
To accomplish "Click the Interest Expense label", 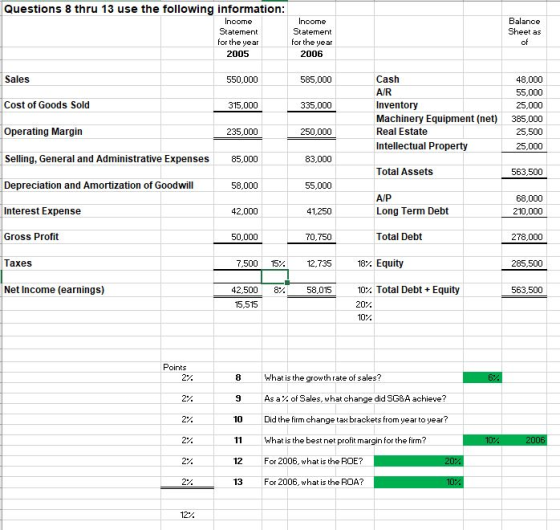I will tap(42, 211).
